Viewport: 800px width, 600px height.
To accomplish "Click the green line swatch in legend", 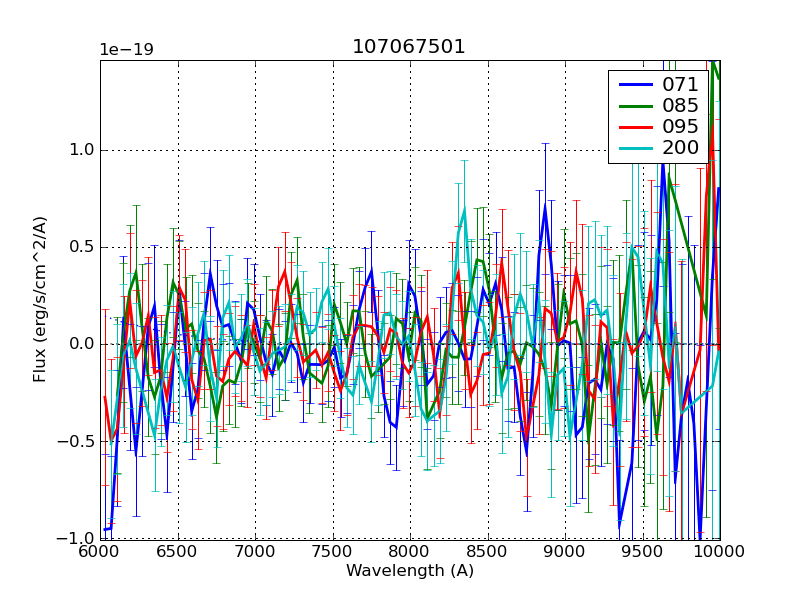I will pyautogui.click(x=636, y=106).
